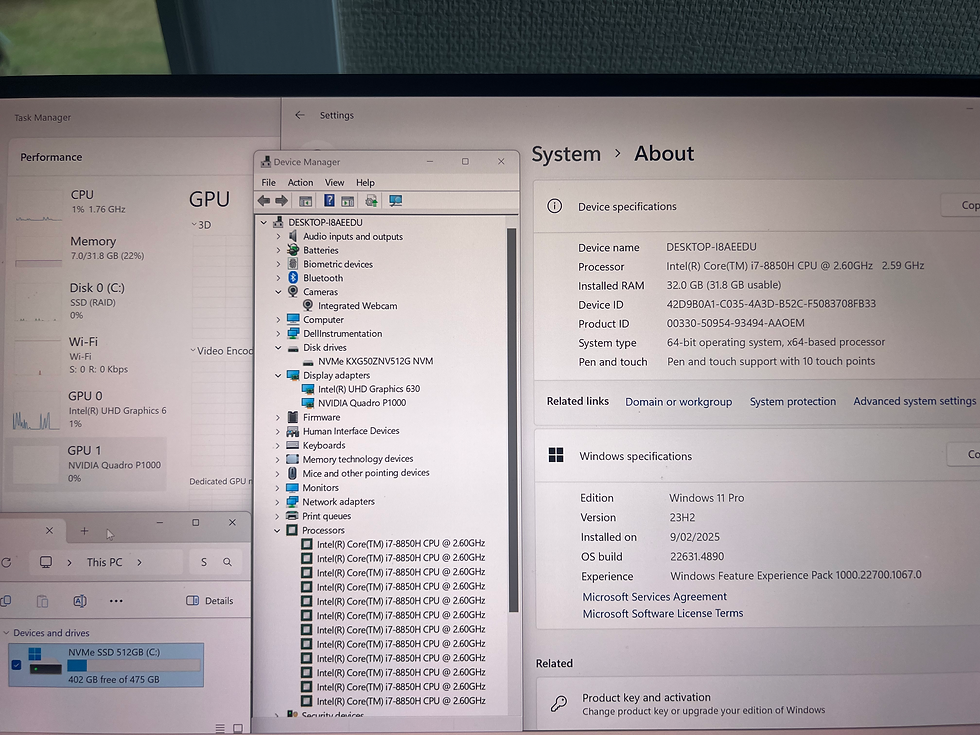Select Intel(R) UHD Graphics 630 adapter
This screenshot has height=735, width=980.
click(x=369, y=389)
